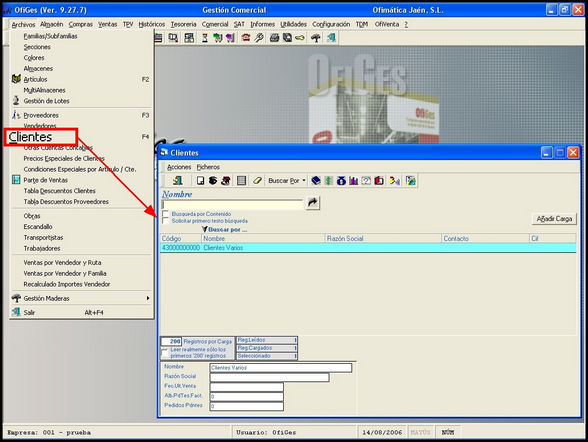Click the exit door icon in main toolbar
Image resolution: width=588 pixels, height=442 pixels.
coord(331,38)
